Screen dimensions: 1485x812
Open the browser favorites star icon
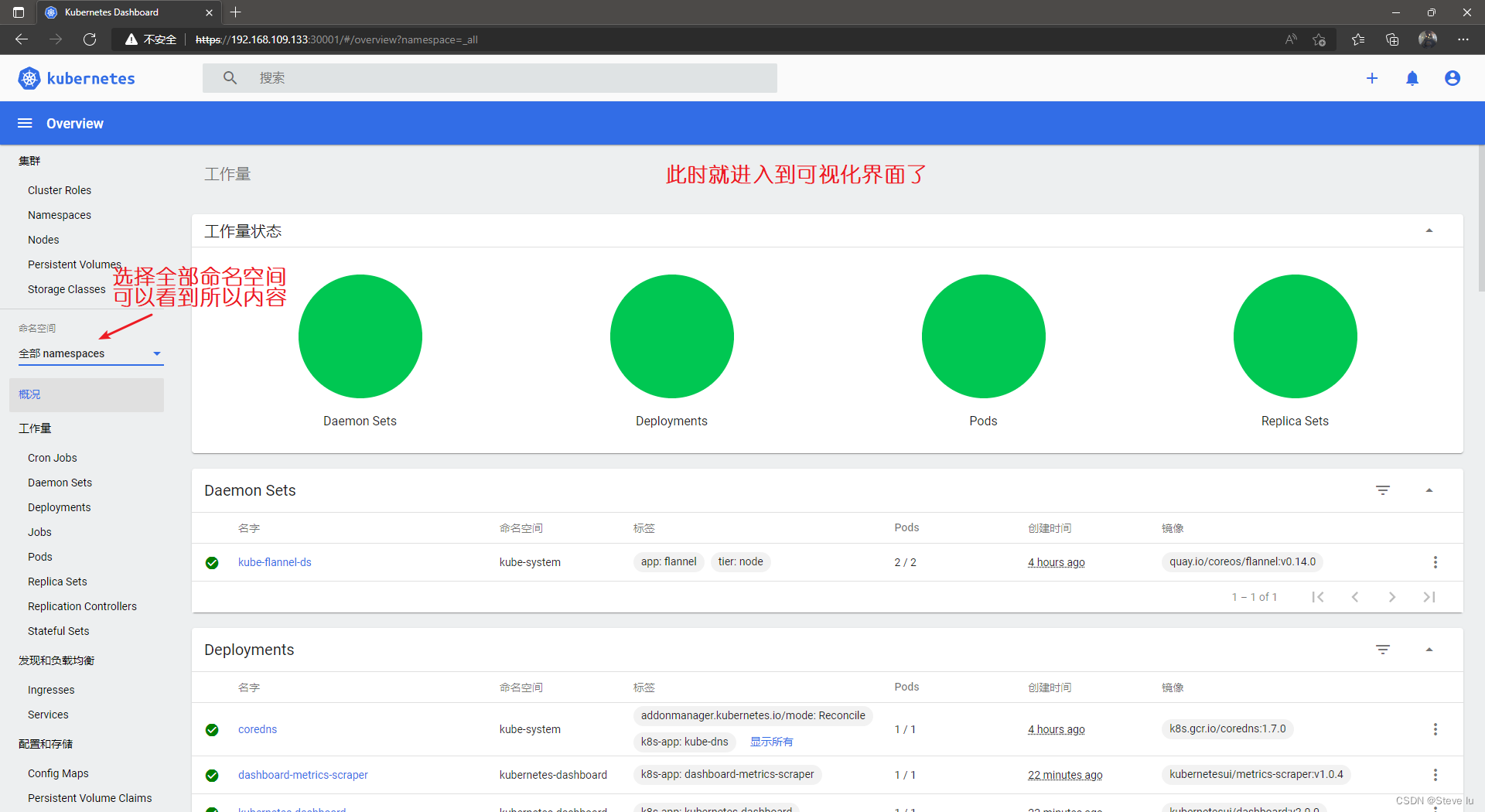pos(1358,39)
